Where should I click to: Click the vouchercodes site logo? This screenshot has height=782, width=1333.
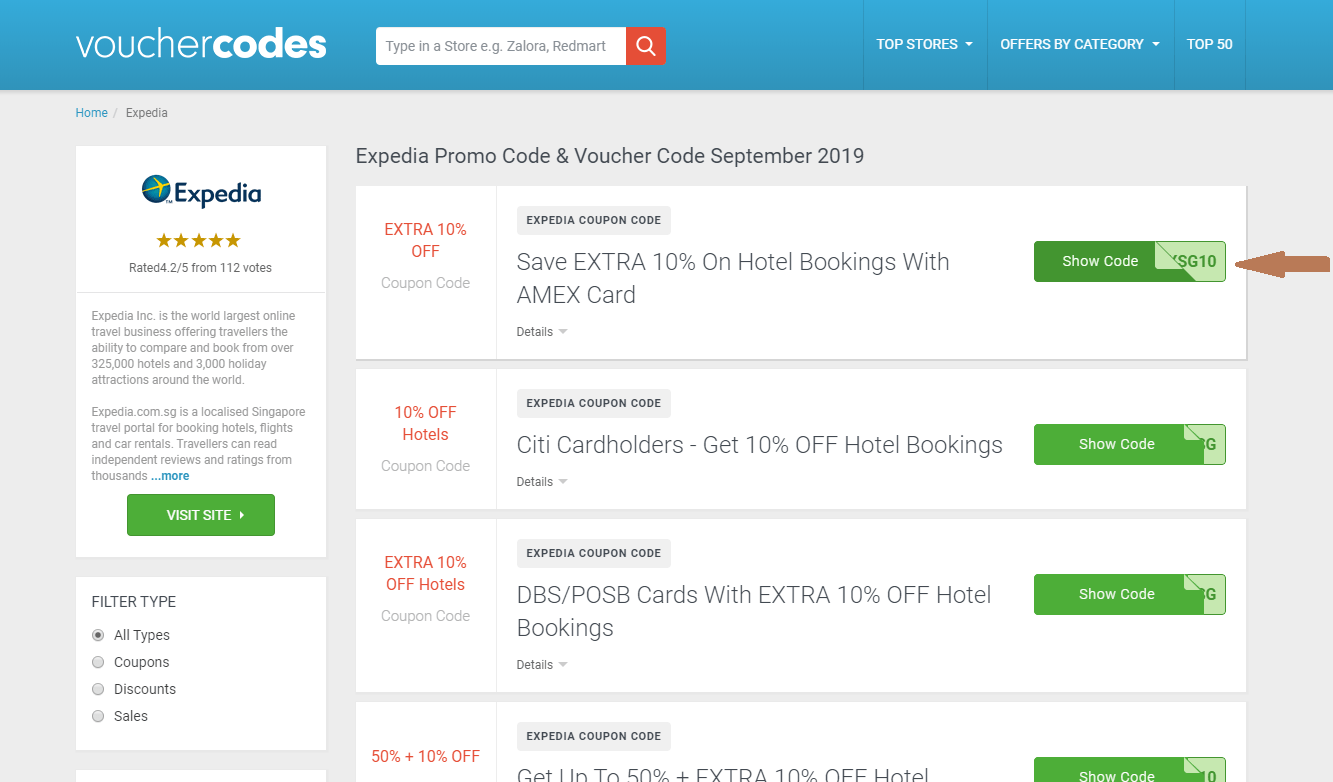coord(200,43)
